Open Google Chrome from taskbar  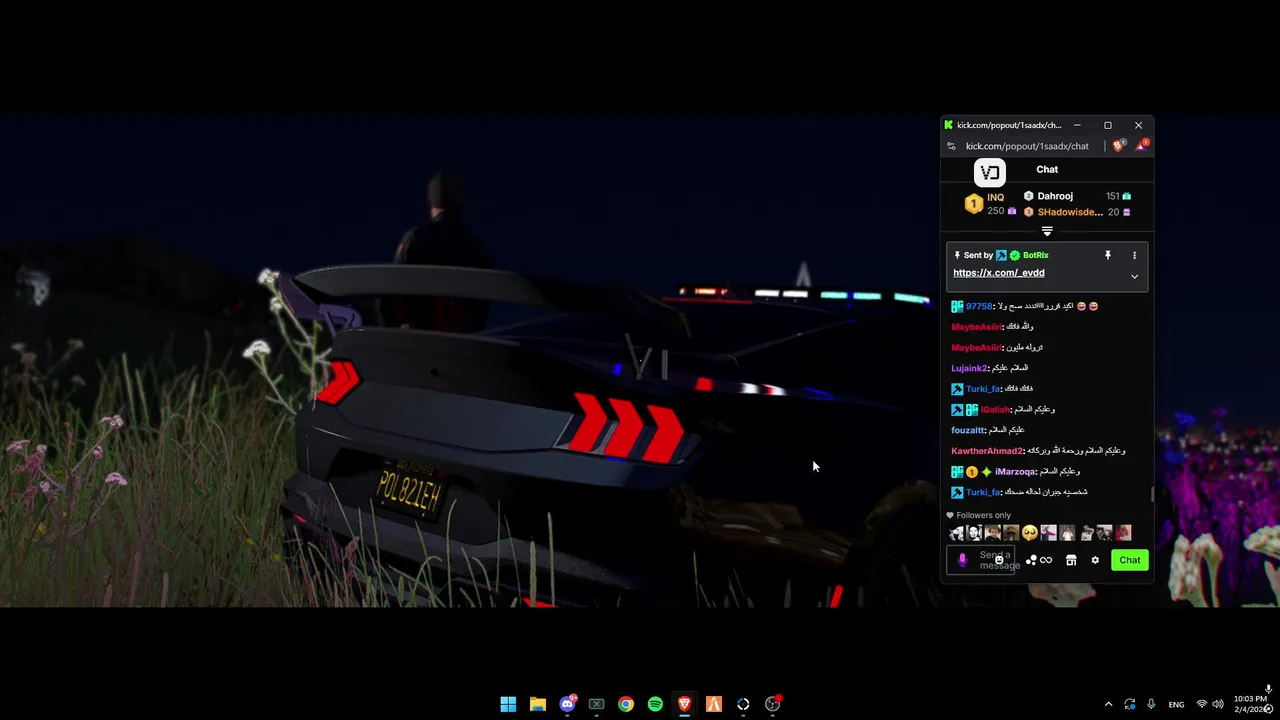(625, 704)
